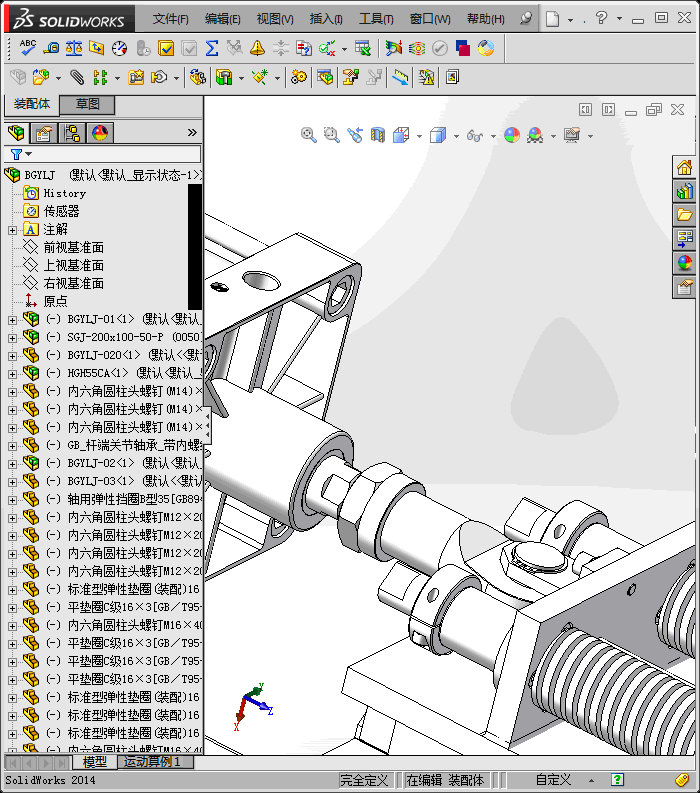
Task: Select the green Linear Component Pattern icon
Action: (100, 77)
